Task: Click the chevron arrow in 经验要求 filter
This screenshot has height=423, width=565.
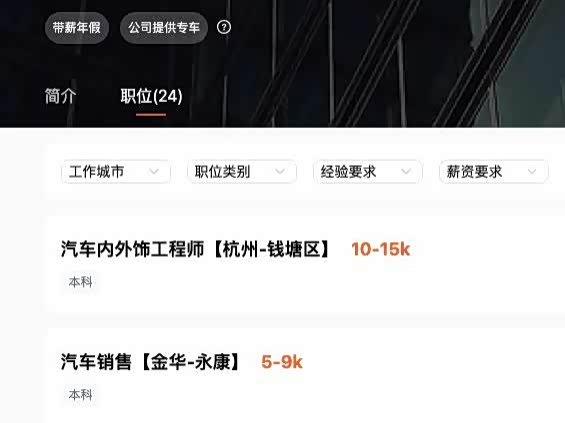Action: (x=406, y=172)
